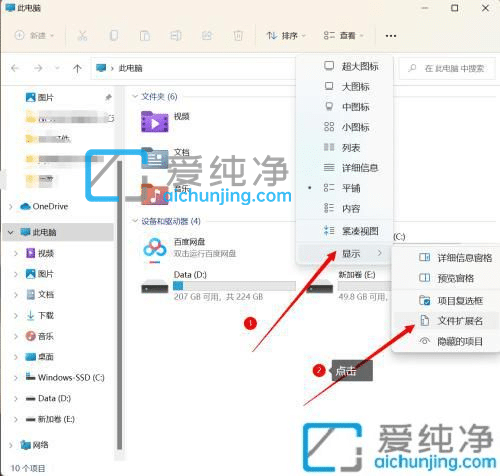Select 小图标 view option
500x476 pixels.
coord(344,127)
